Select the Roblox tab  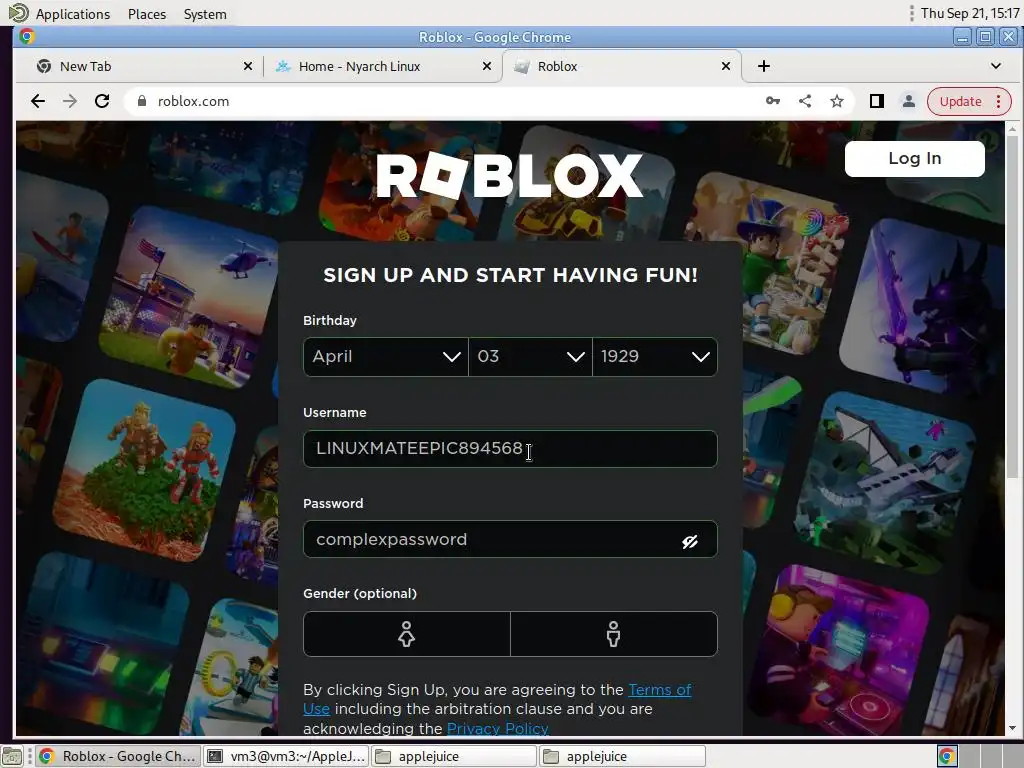(621, 66)
